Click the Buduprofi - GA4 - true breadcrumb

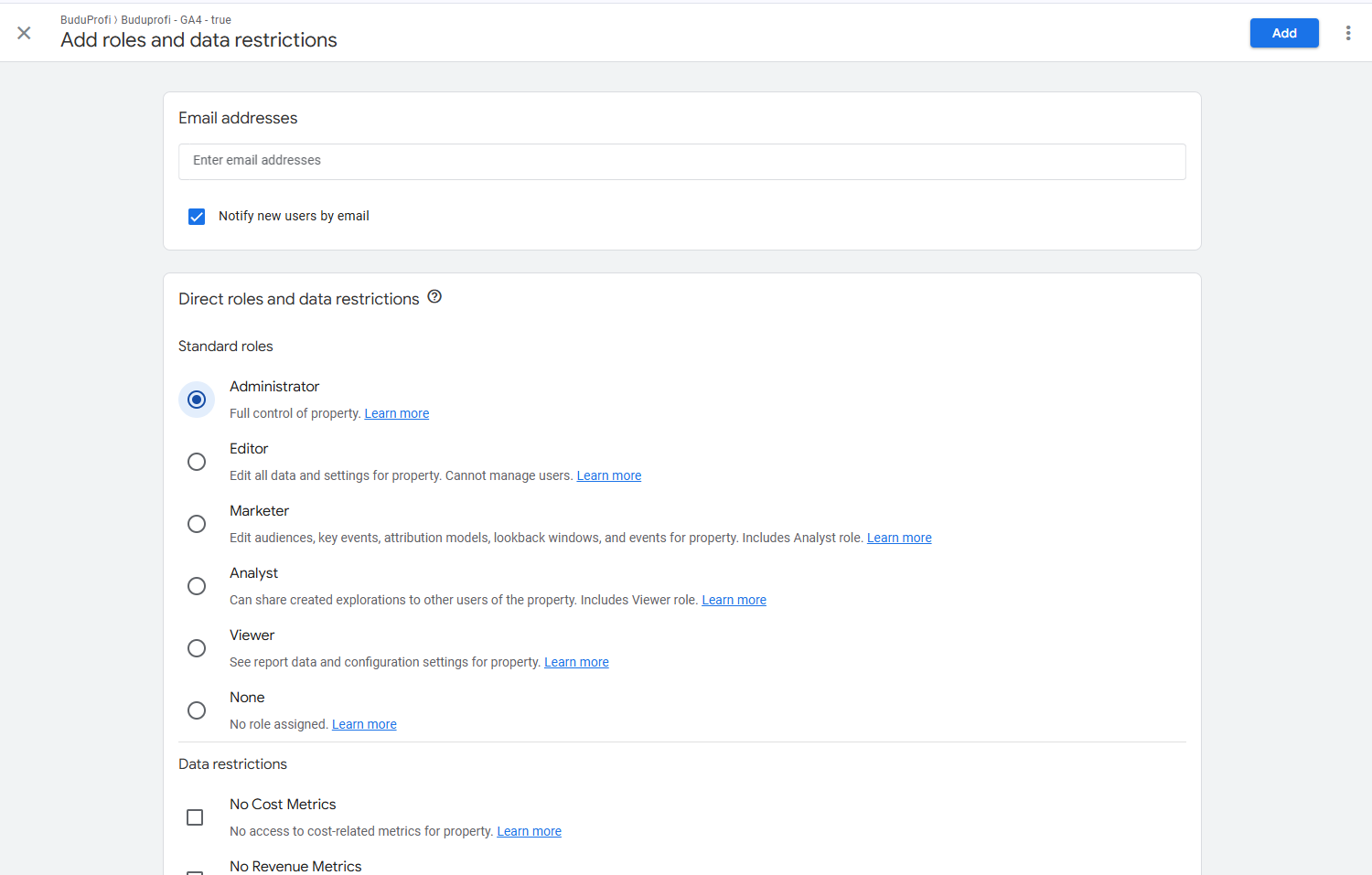[x=176, y=20]
